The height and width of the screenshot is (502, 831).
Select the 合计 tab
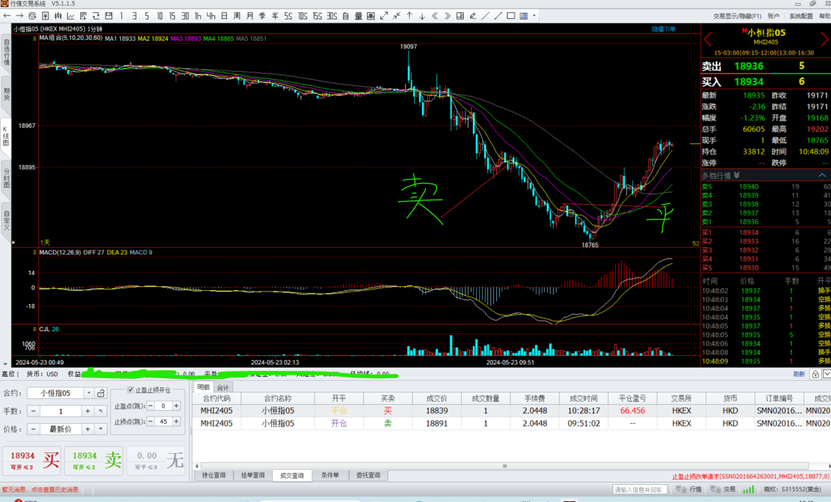click(x=223, y=386)
